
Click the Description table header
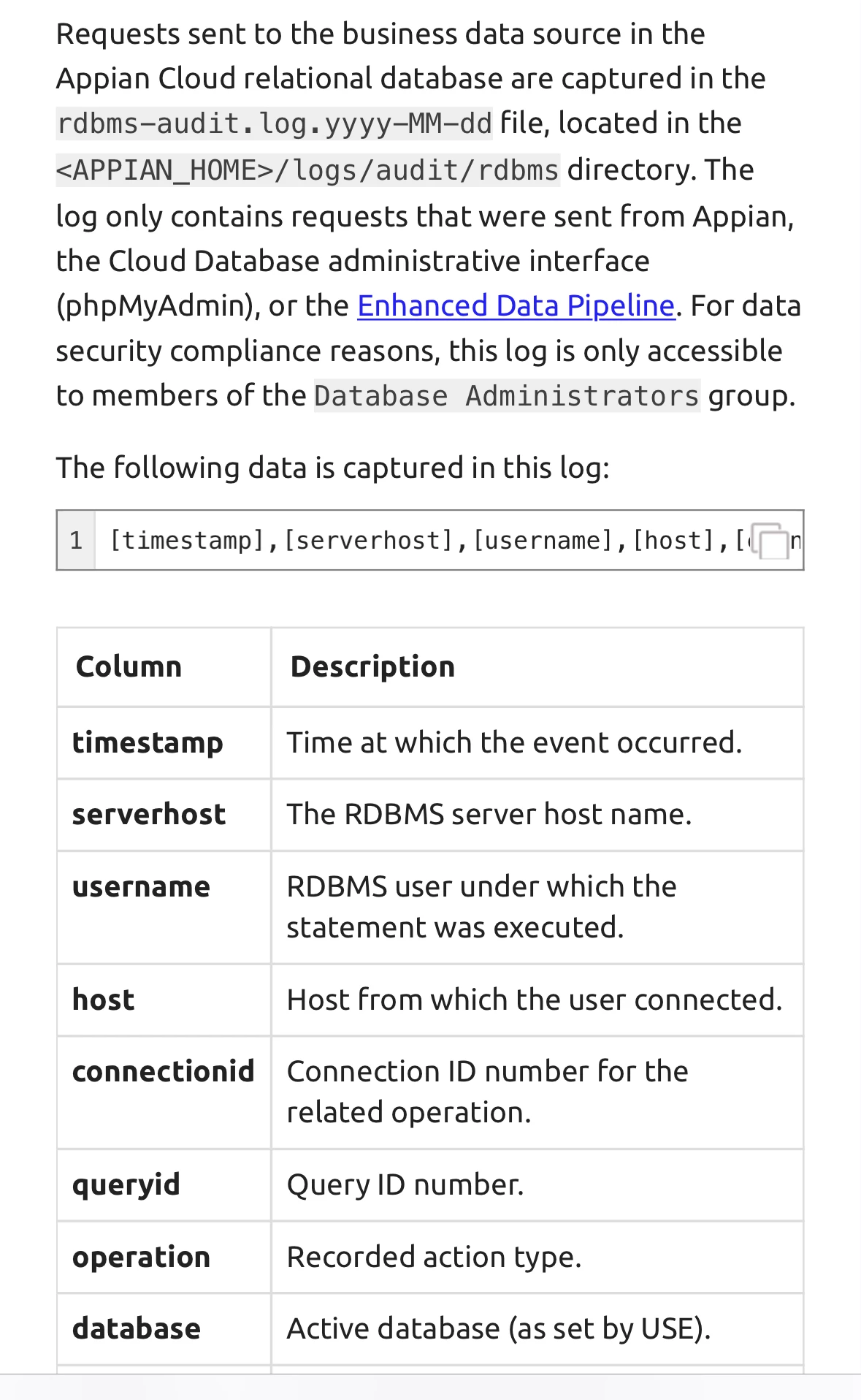click(372, 666)
